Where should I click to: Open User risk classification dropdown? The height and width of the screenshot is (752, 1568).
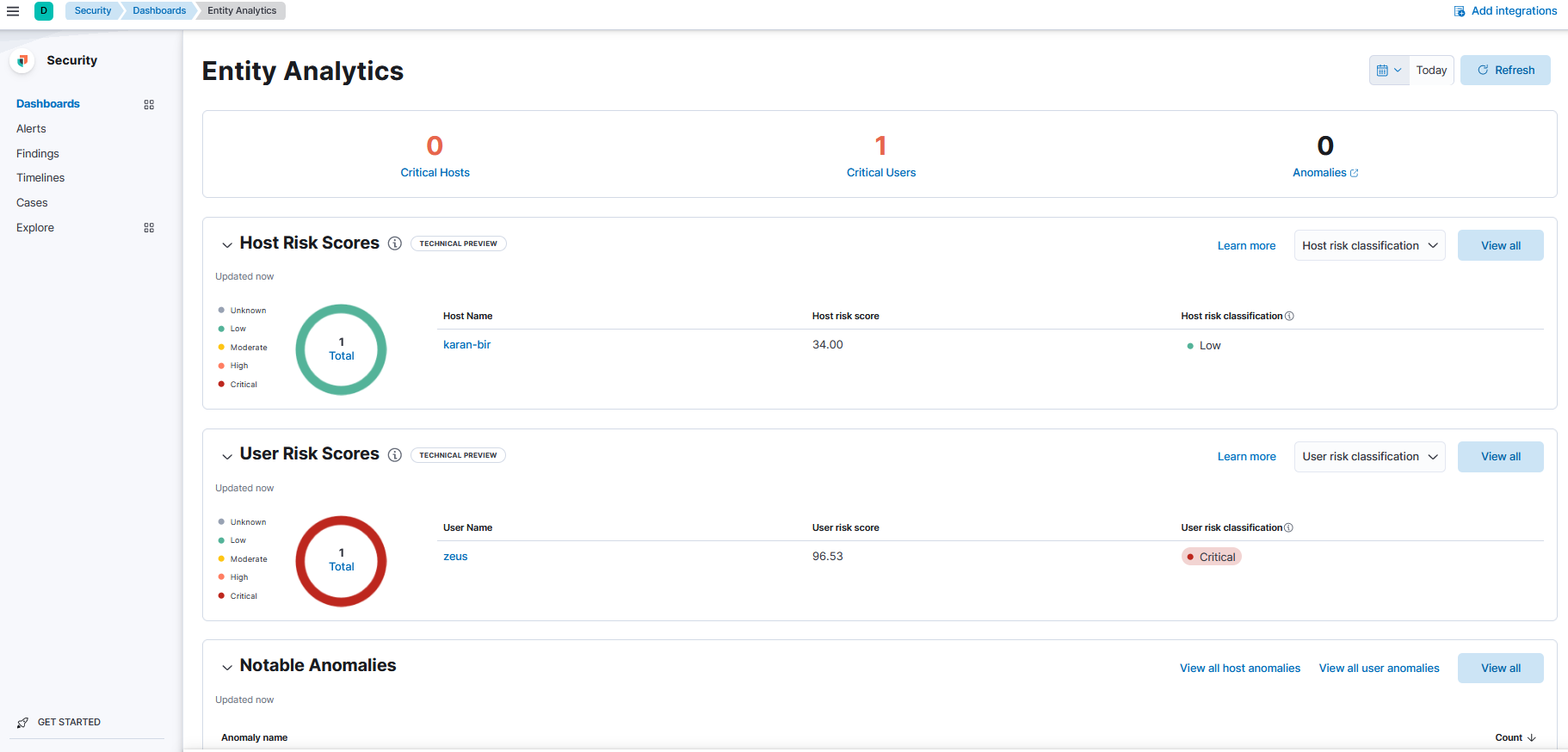(x=1369, y=457)
